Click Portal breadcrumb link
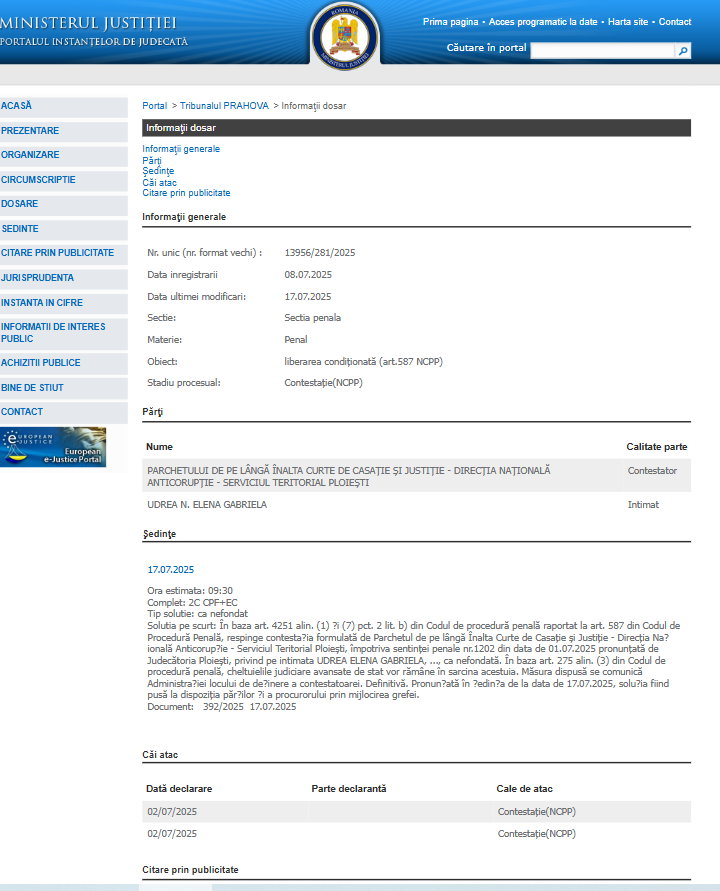This screenshot has height=891, width=720. (155, 106)
